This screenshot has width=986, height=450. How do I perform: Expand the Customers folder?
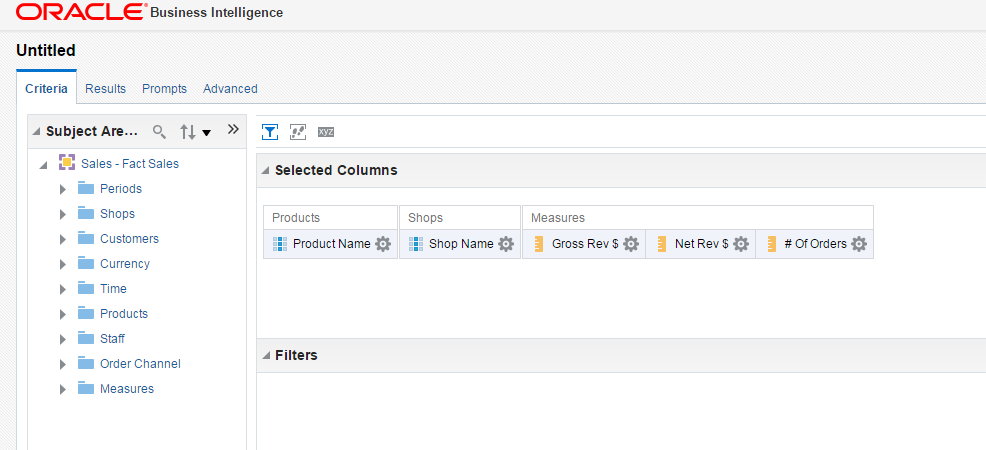tap(62, 239)
